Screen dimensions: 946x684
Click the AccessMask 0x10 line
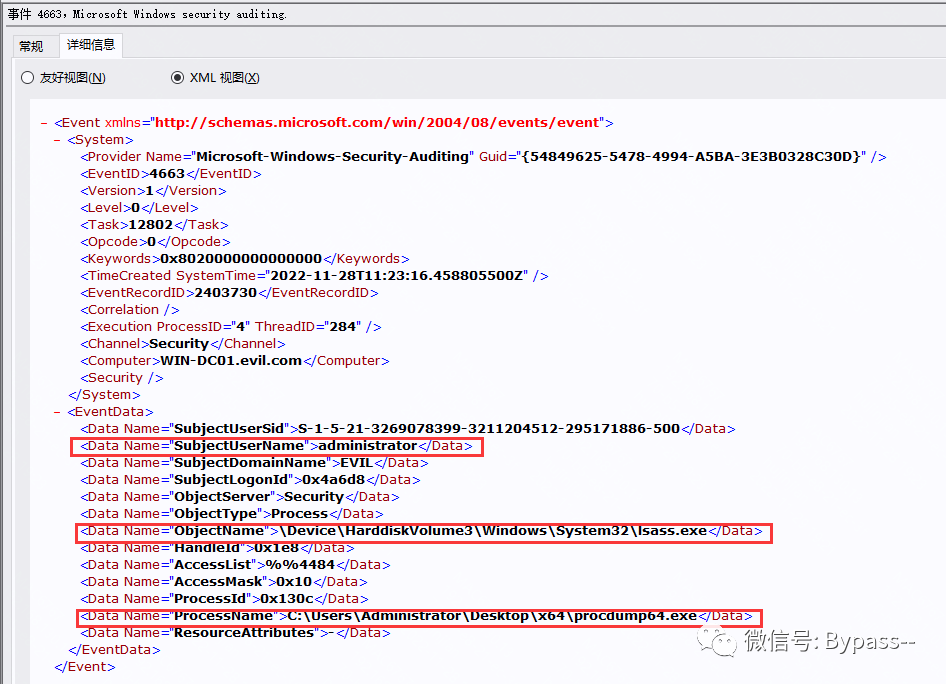[x=224, y=581]
